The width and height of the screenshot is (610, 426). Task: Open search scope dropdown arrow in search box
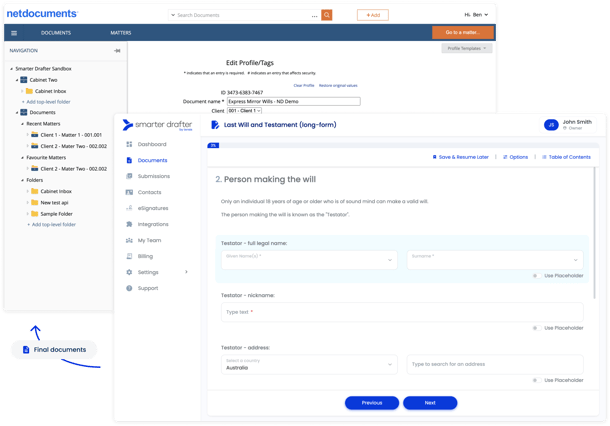click(x=173, y=15)
